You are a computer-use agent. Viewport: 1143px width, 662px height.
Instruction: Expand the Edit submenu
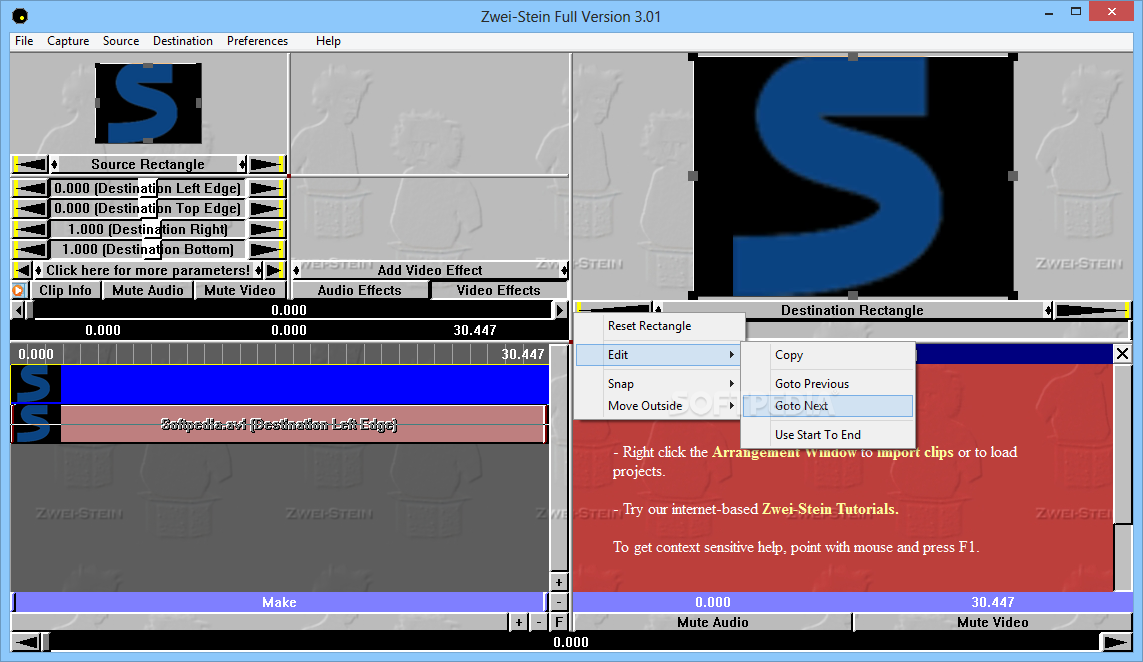click(x=658, y=354)
